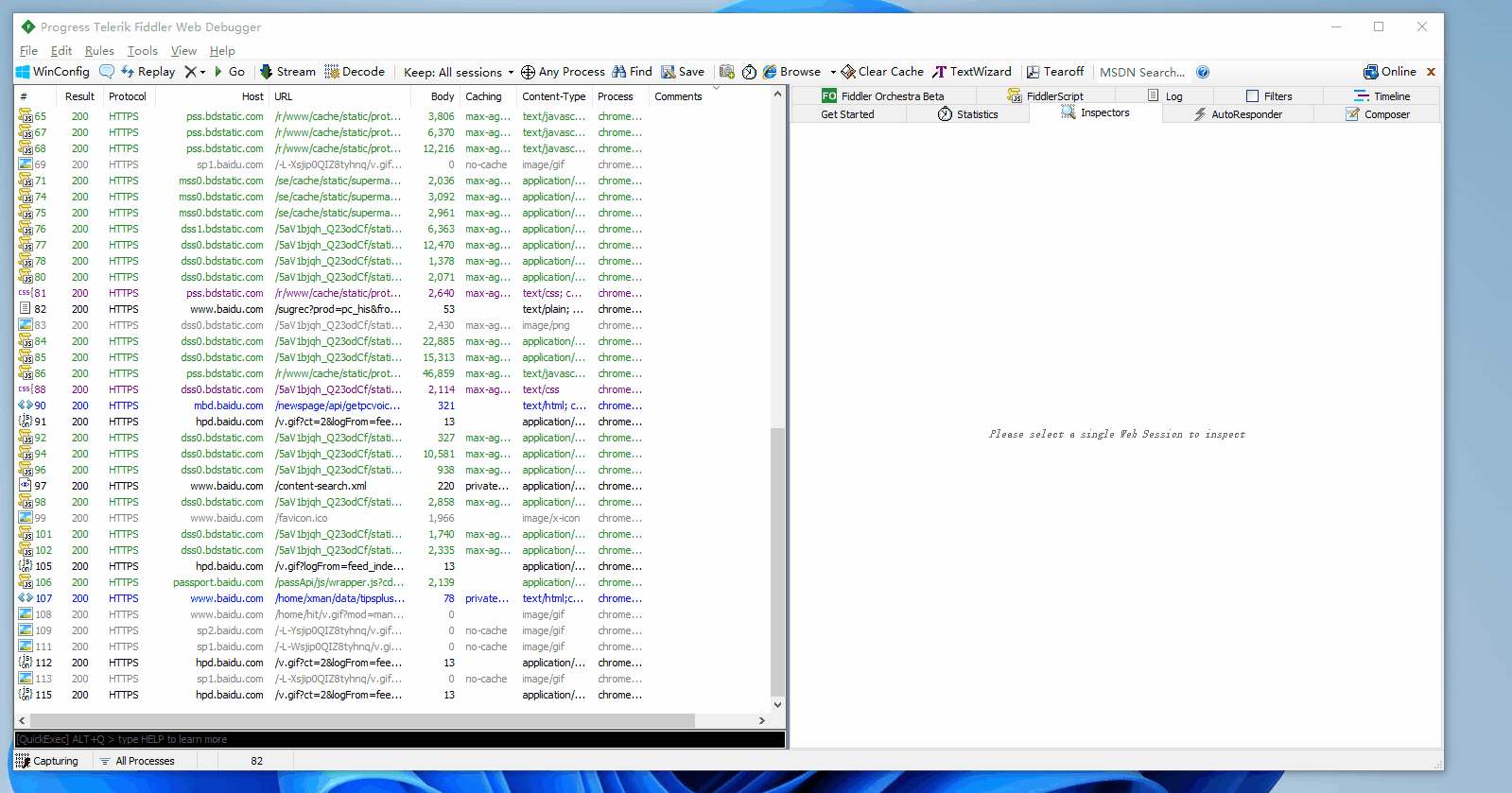Switch to Fiddler Orchestra Beta tab
1512x793 pixels.
884,96
